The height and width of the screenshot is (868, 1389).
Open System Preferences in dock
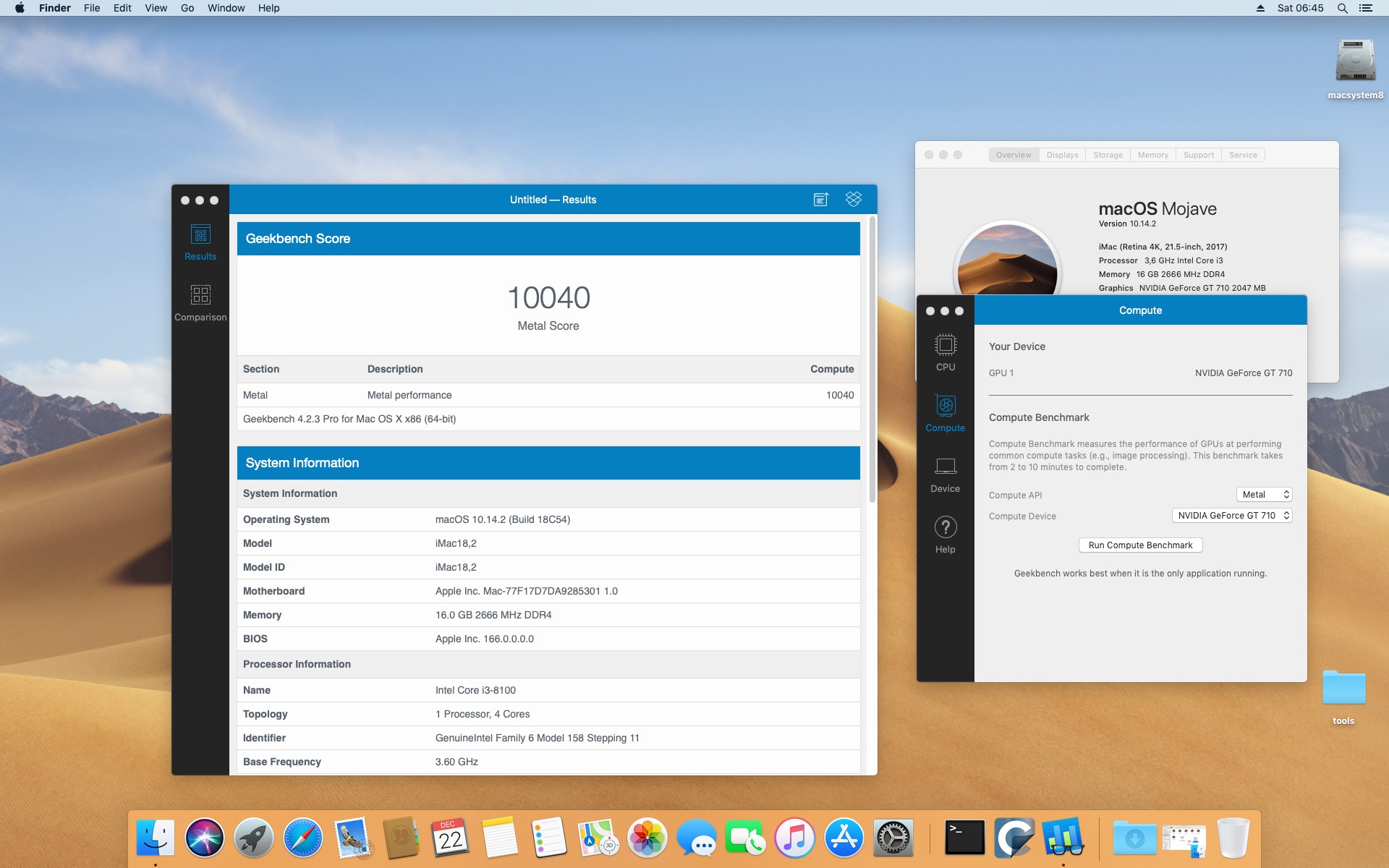tap(893, 838)
